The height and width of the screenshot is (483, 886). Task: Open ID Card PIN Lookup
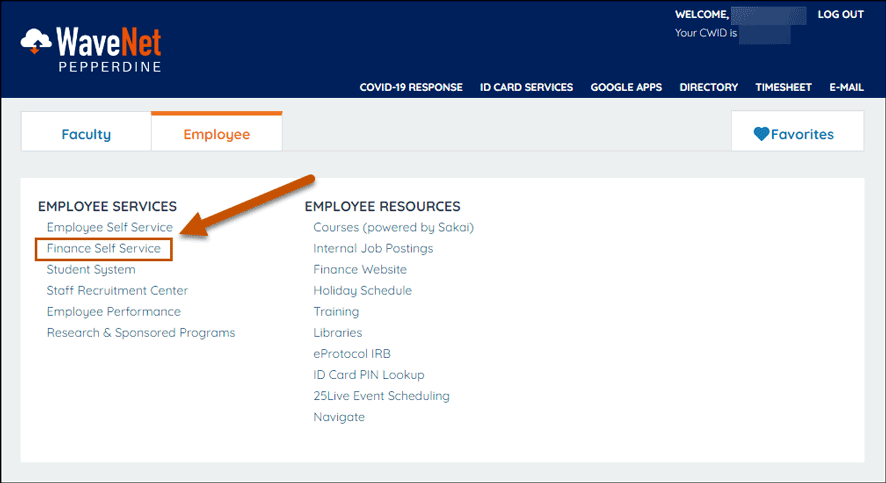point(369,375)
